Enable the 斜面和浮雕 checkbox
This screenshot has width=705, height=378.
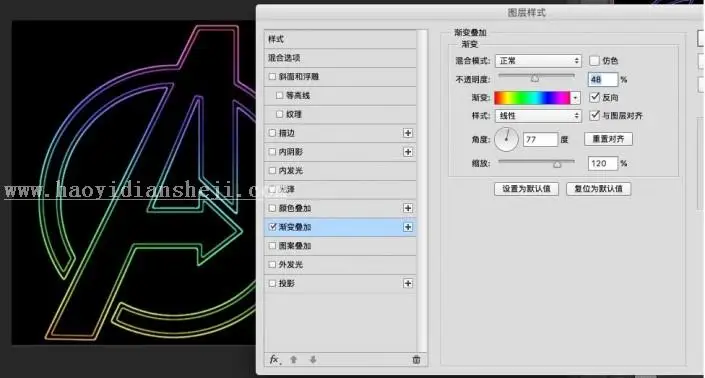point(272,76)
